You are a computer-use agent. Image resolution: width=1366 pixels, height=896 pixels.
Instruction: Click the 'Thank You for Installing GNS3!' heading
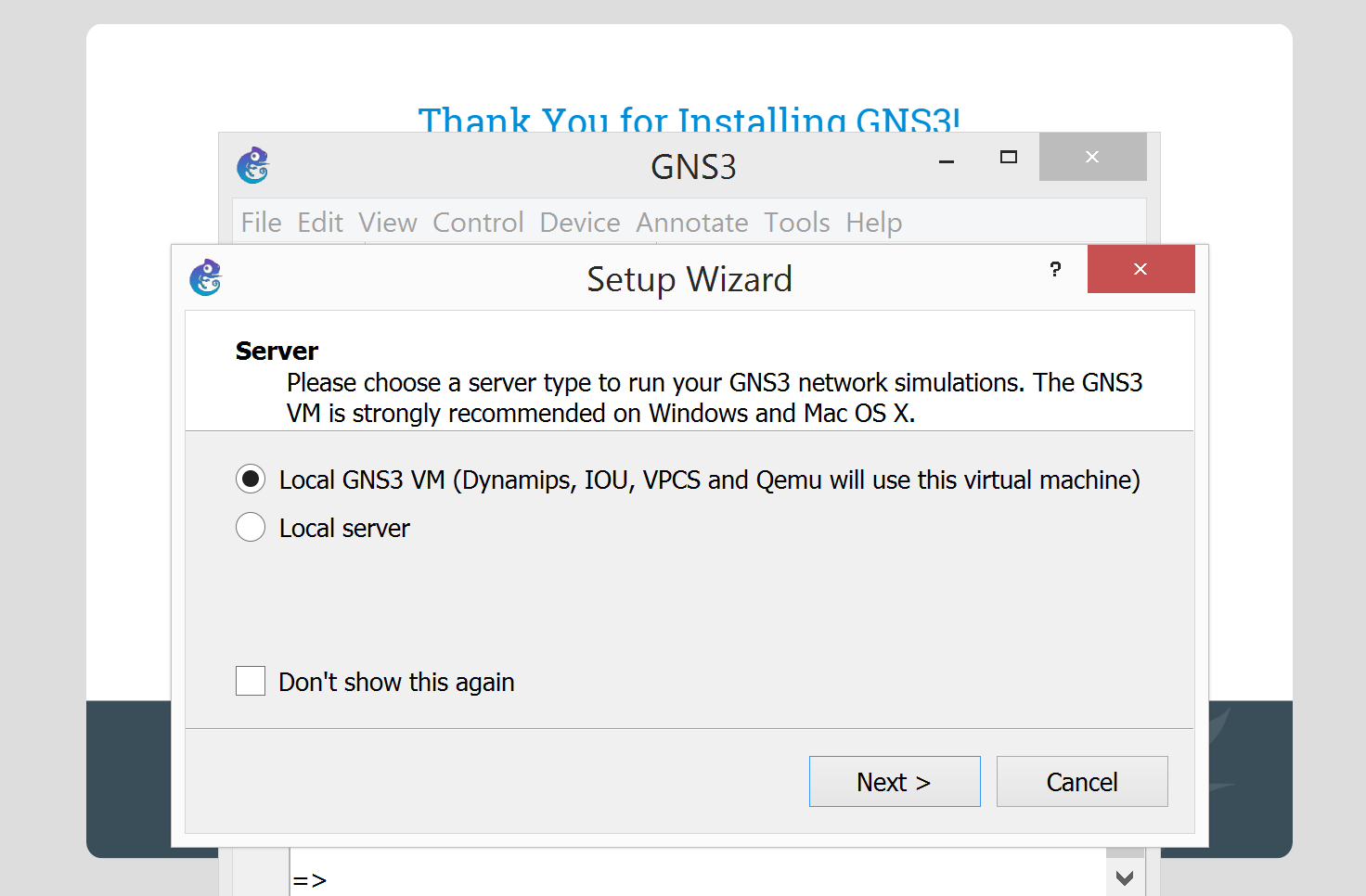click(x=689, y=119)
